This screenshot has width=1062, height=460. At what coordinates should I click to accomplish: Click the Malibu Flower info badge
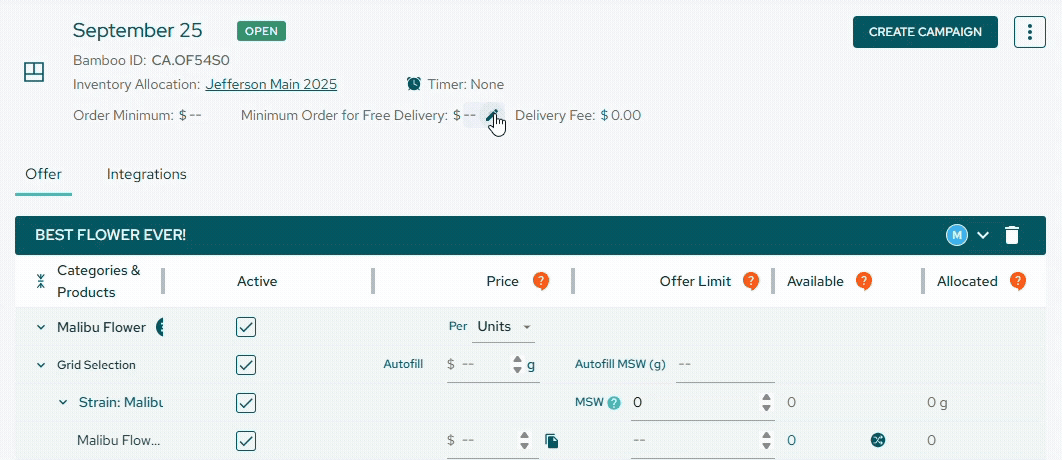coord(160,327)
